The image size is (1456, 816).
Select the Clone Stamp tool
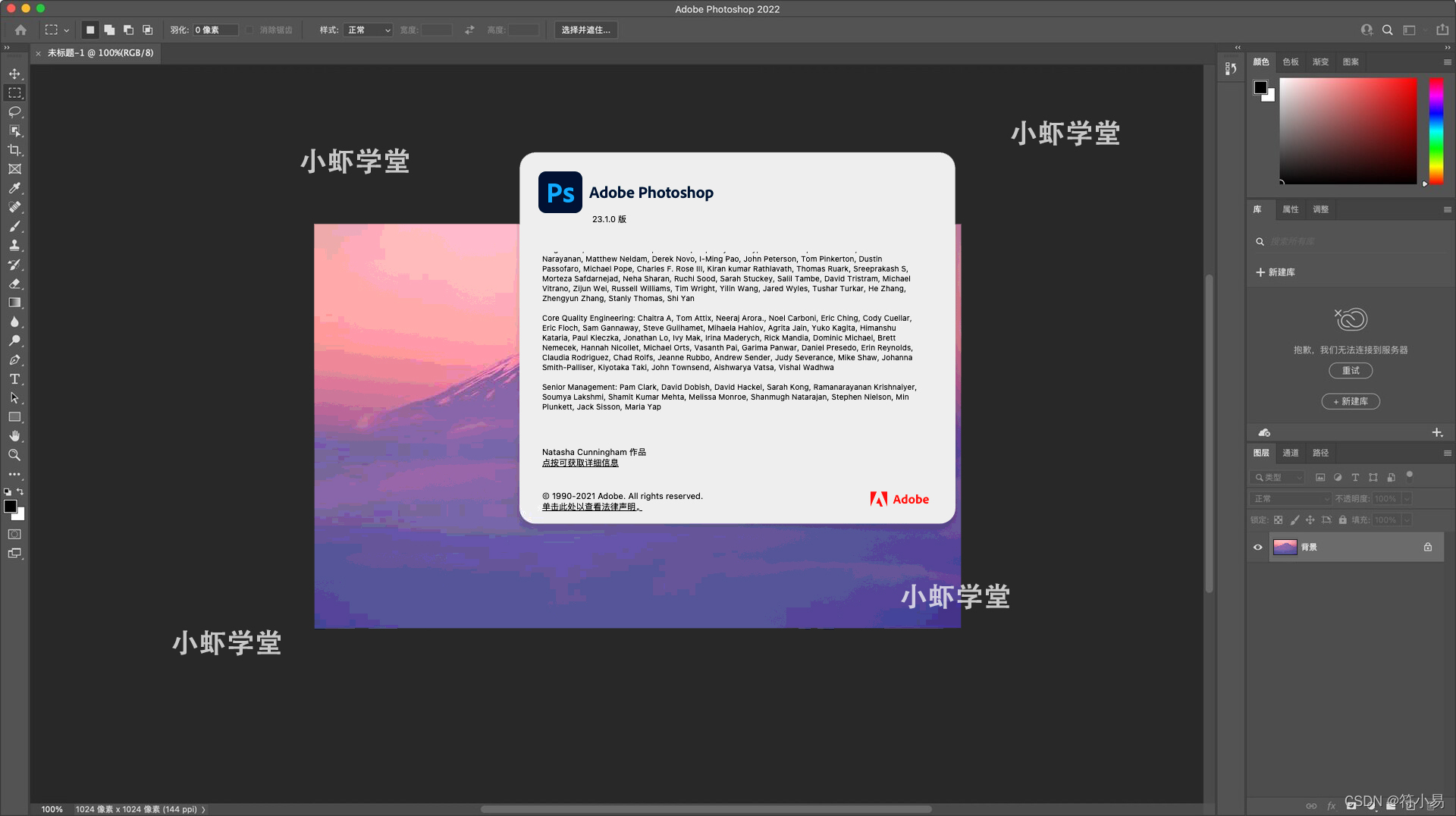click(x=14, y=245)
